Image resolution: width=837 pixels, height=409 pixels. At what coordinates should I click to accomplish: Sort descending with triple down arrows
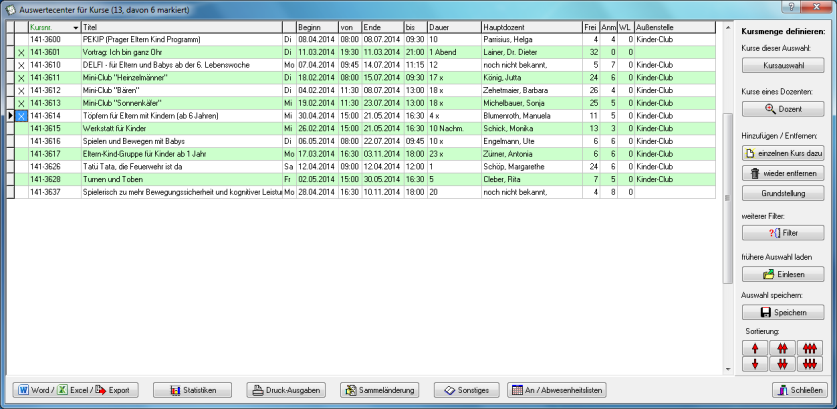click(x=810, y=364)
